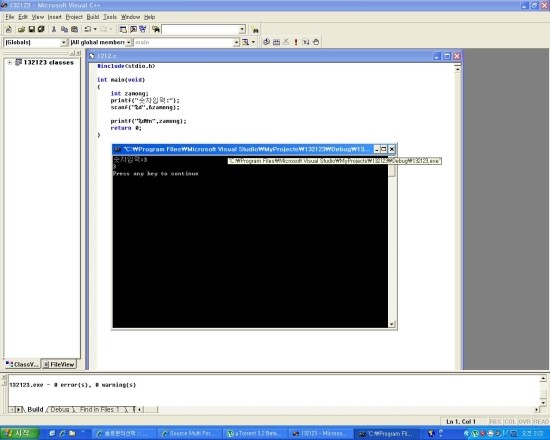
Task: Open the Window menu
Action: pyautogui.click(x=130, y=17)
